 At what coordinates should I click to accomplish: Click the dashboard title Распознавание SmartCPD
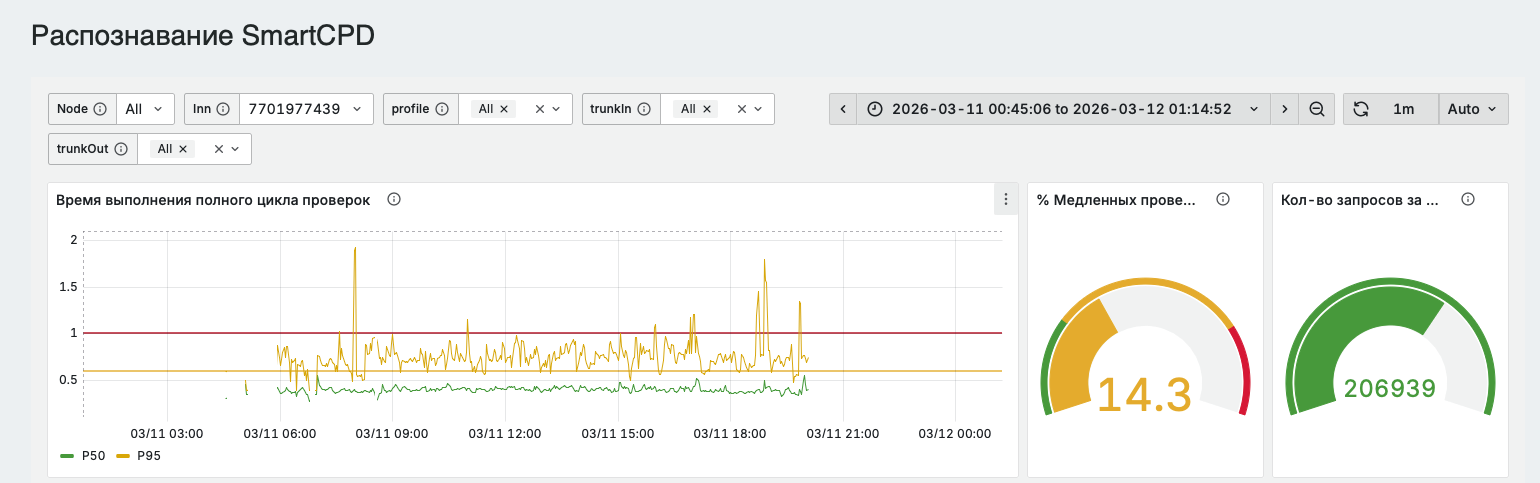point(203,36)
